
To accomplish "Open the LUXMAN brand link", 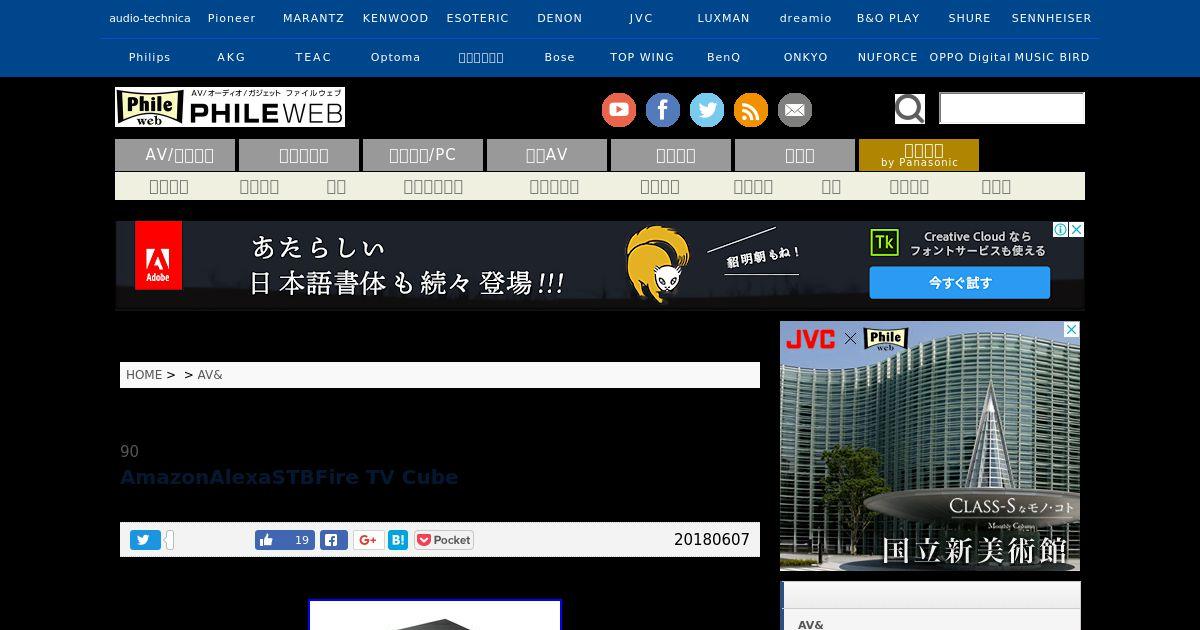I will tap(724, 18).
